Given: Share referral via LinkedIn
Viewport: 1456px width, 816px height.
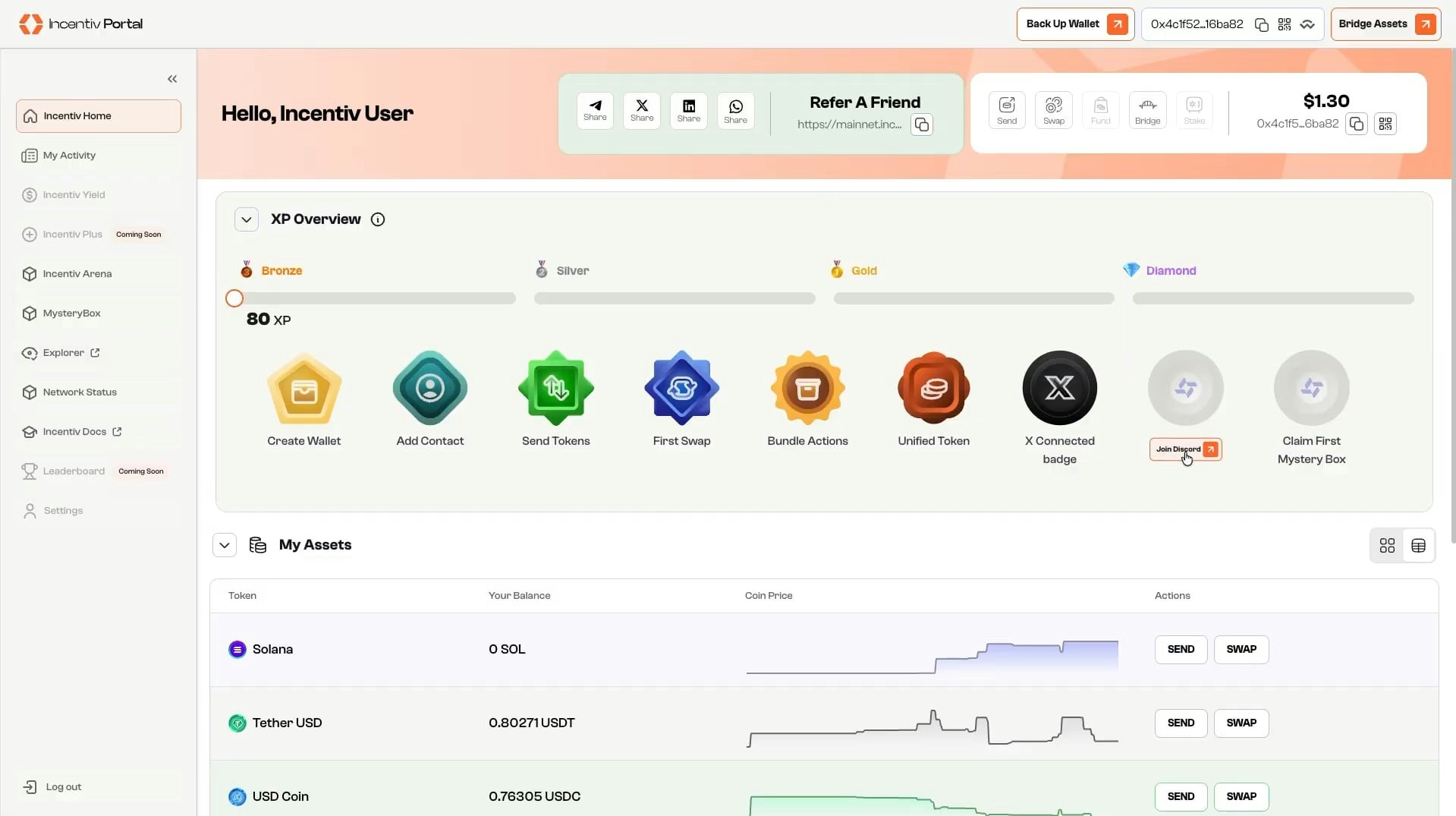Looking at the screenshot, I should 689,111.
